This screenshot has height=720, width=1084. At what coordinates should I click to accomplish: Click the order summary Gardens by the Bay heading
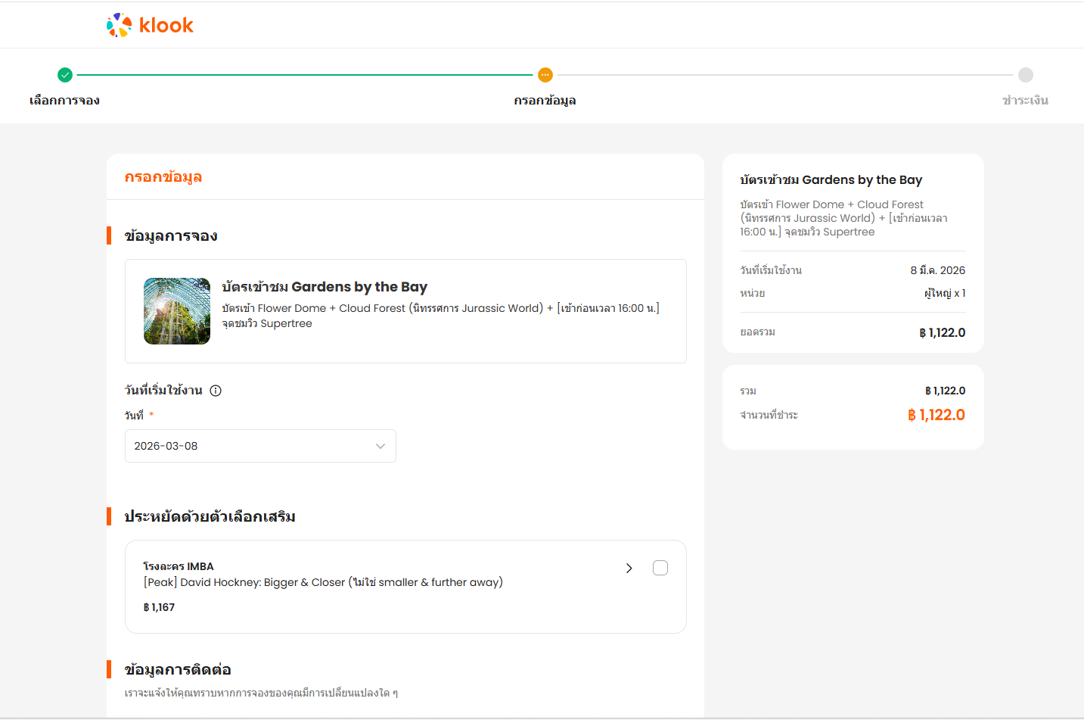(x=831, y=180)
